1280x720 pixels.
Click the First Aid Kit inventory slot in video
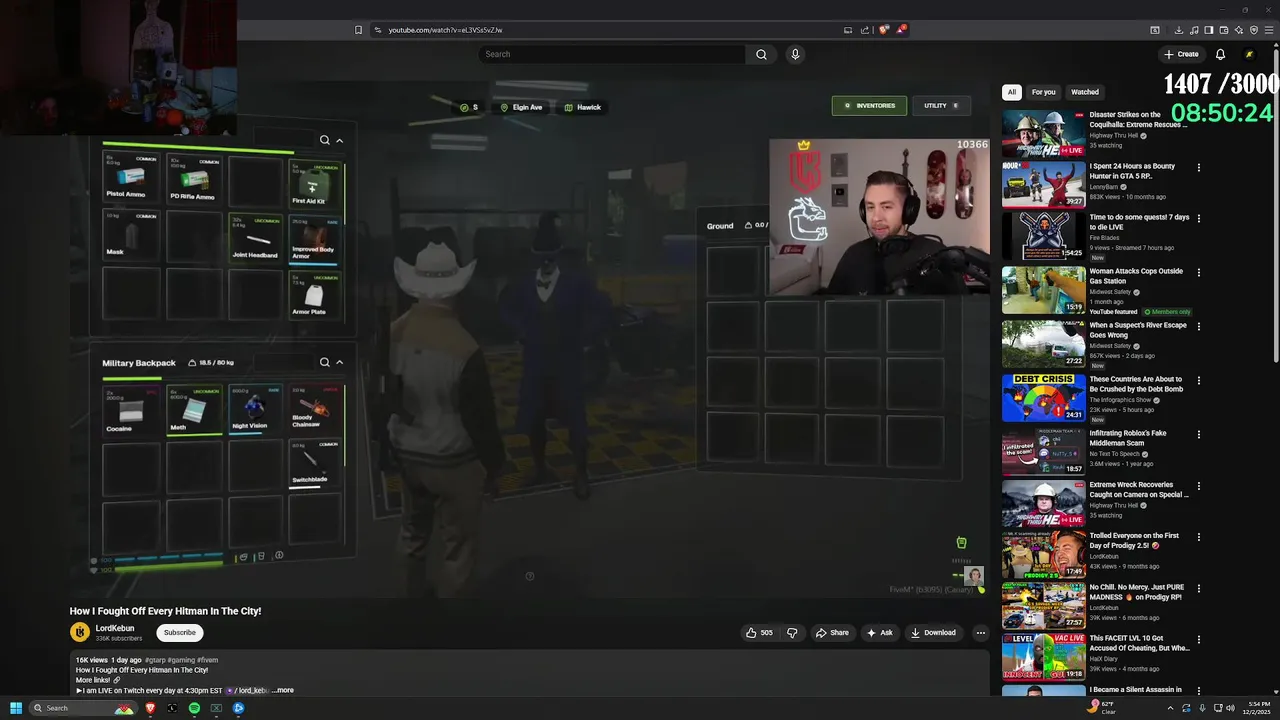pyautogui.click(x=314, y=185)
